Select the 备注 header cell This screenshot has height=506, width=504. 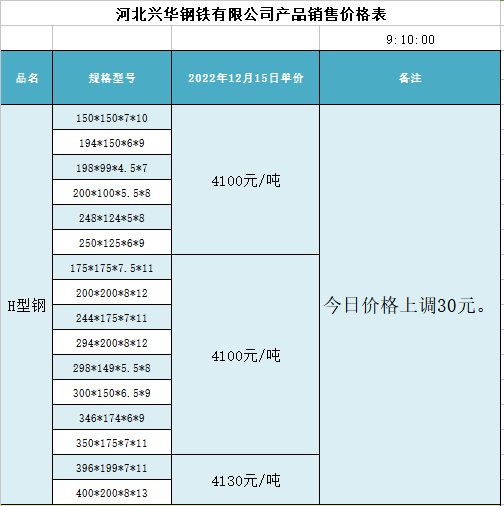410,78
